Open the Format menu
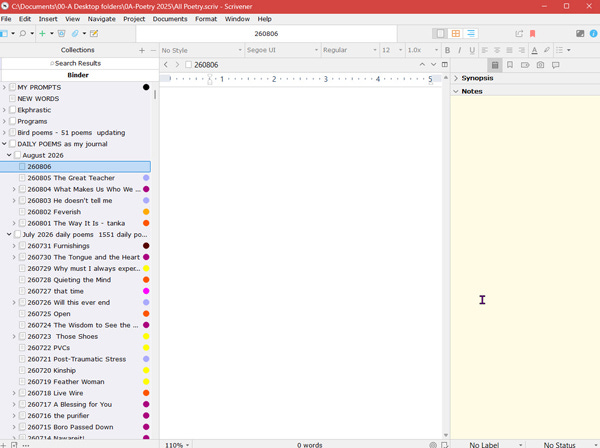This screenshot has width=600, height=448. (x=206, y=19)
